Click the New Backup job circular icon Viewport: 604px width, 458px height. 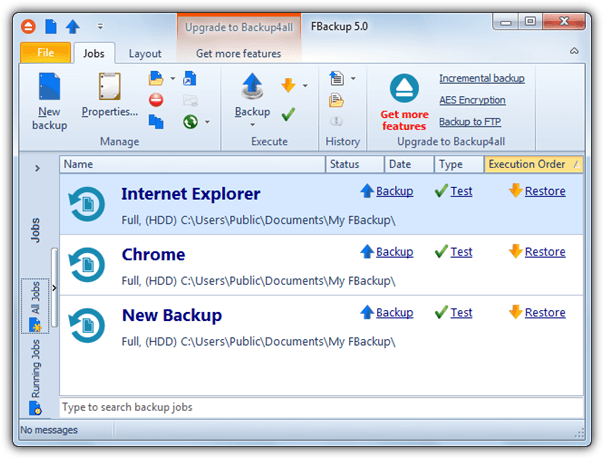[87, 326]
